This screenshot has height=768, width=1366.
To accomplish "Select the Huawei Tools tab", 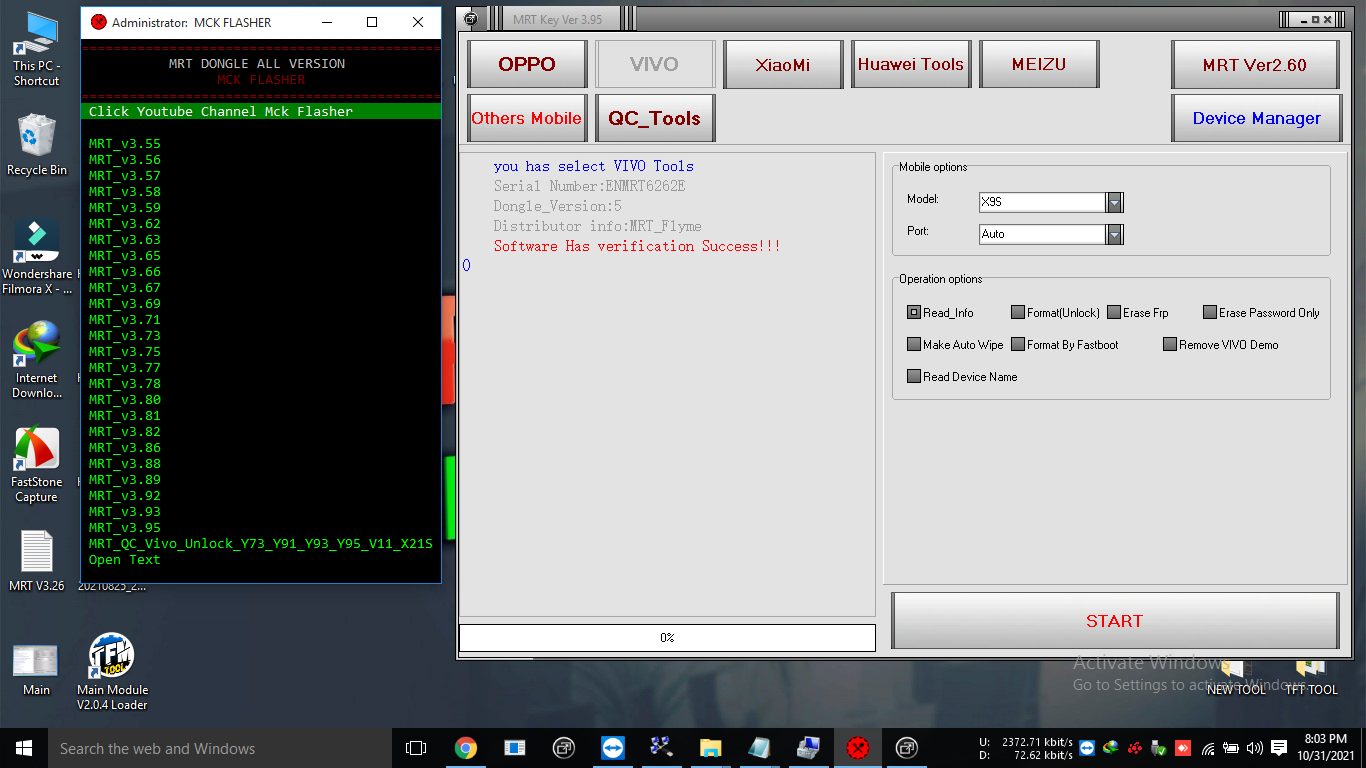I will point(911,64).
